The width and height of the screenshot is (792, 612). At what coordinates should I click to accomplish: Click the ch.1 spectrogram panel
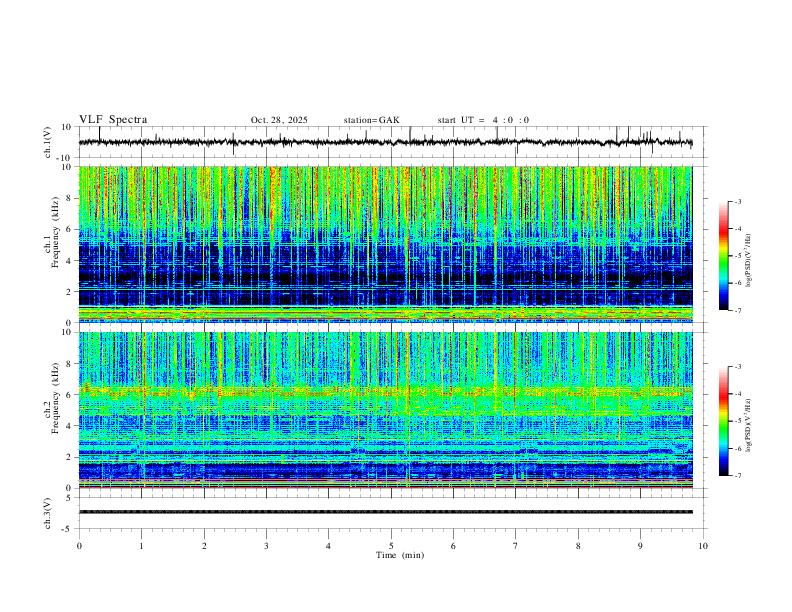tap(385, 244)
